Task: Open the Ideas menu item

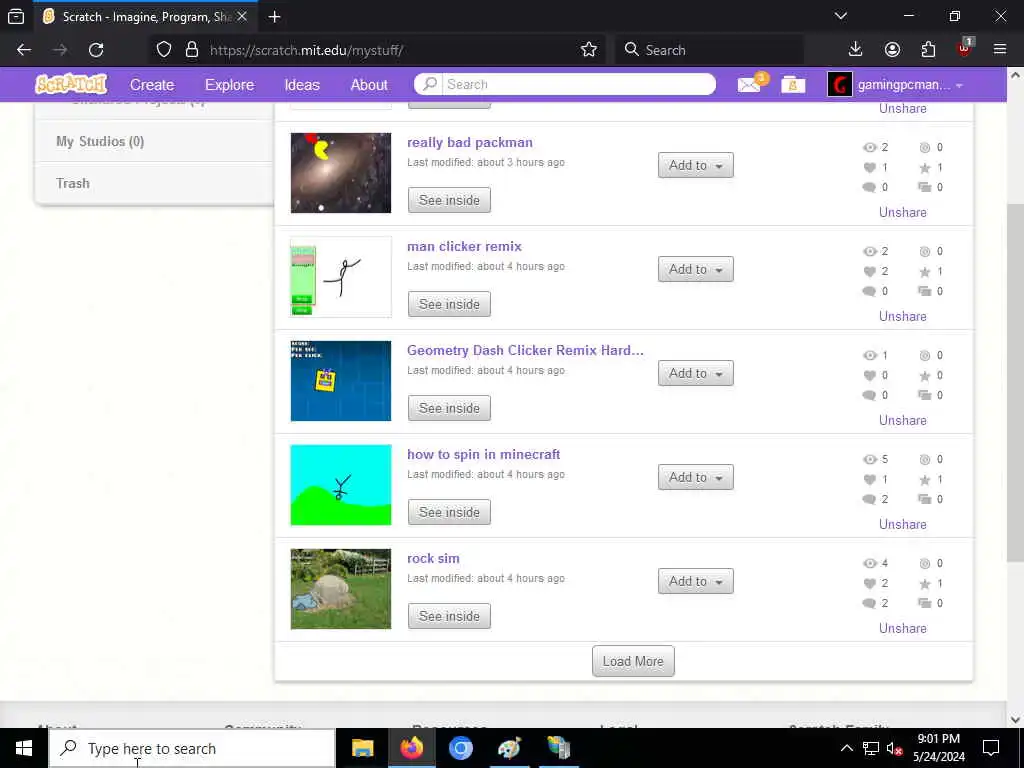Action: 302,85
